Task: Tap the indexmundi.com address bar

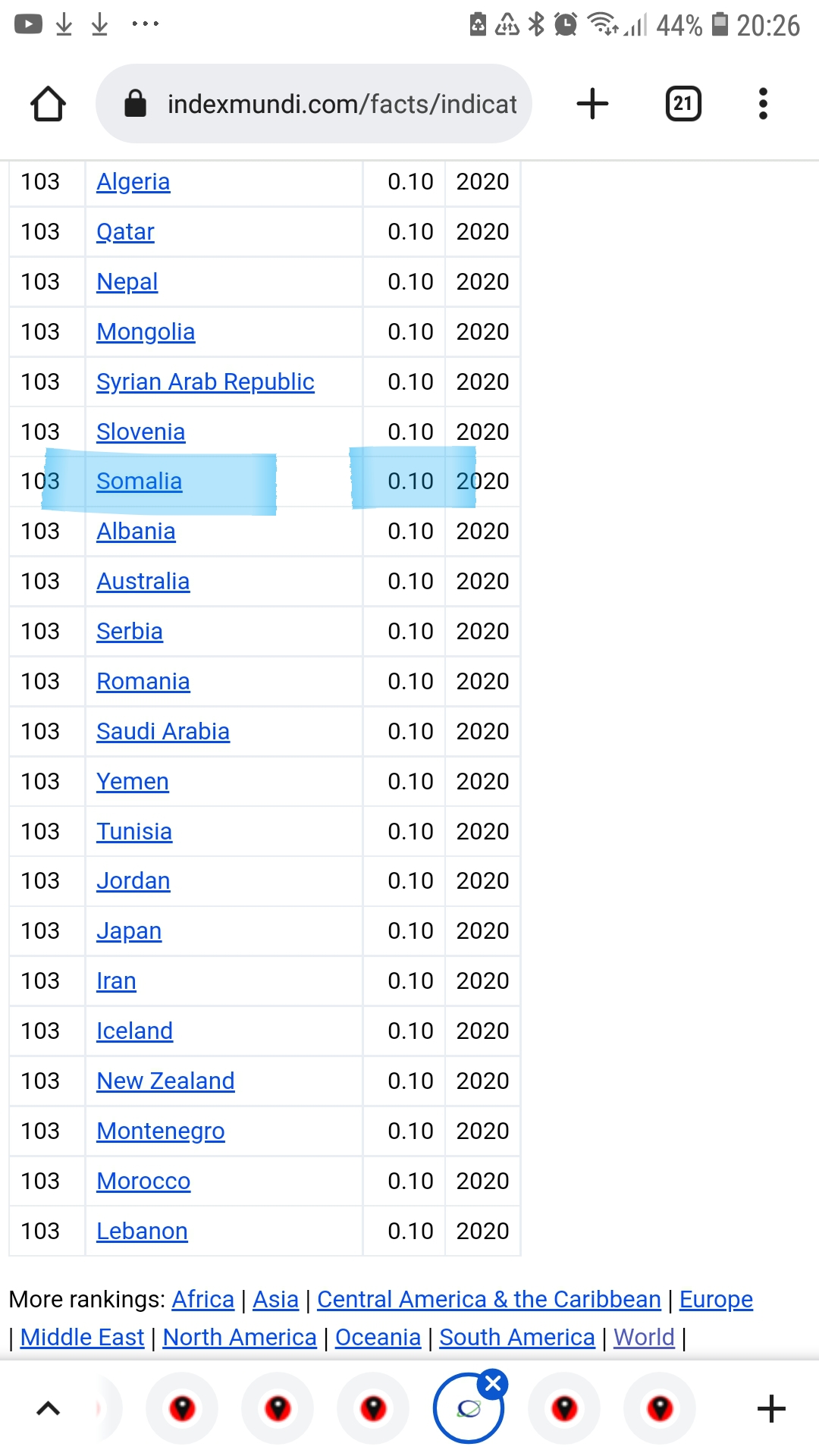Action: pyautogui.click(x=341, y=104)
